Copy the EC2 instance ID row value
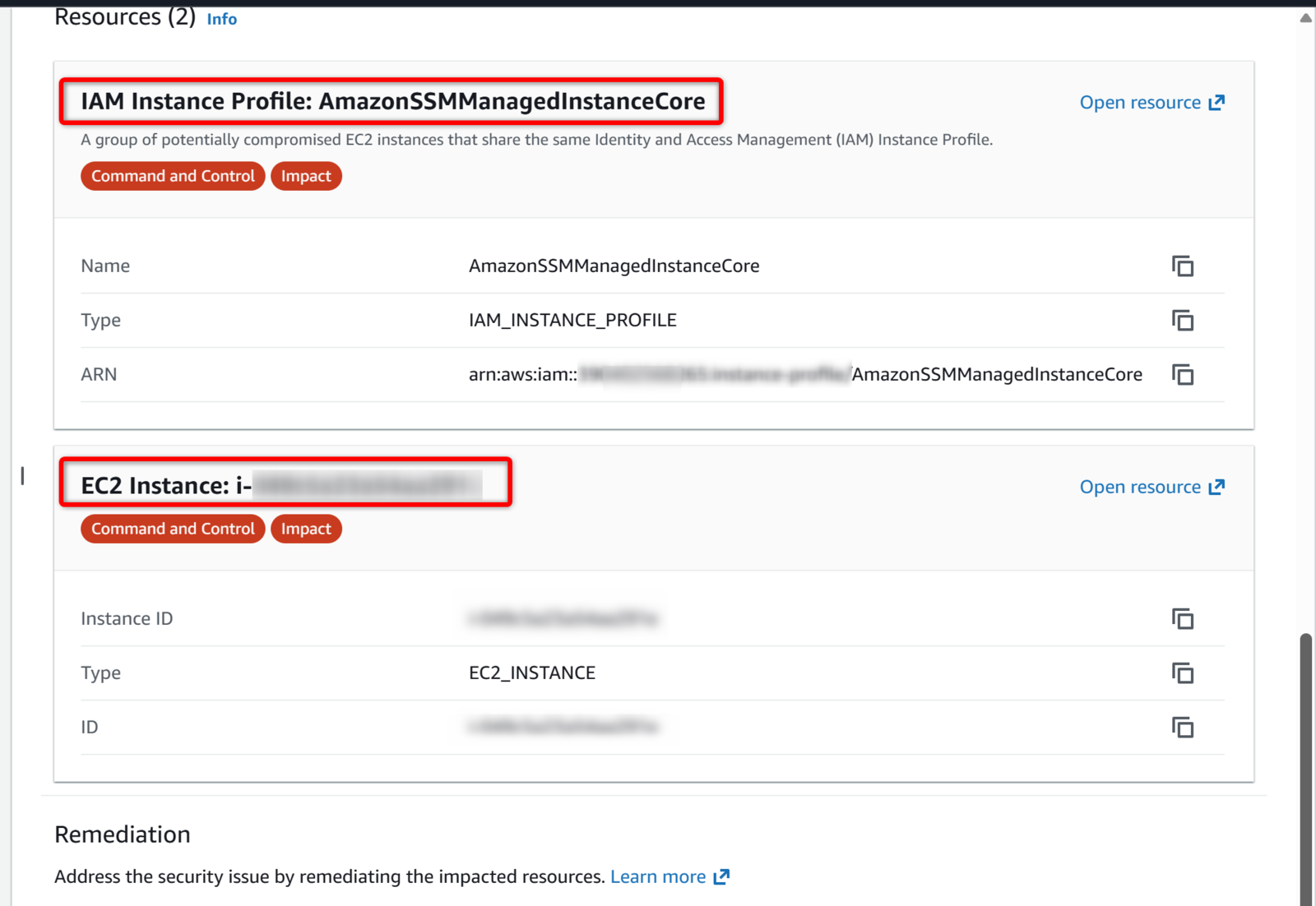This screenshot has height=906, width=1316. click(x=1183, y=728)
